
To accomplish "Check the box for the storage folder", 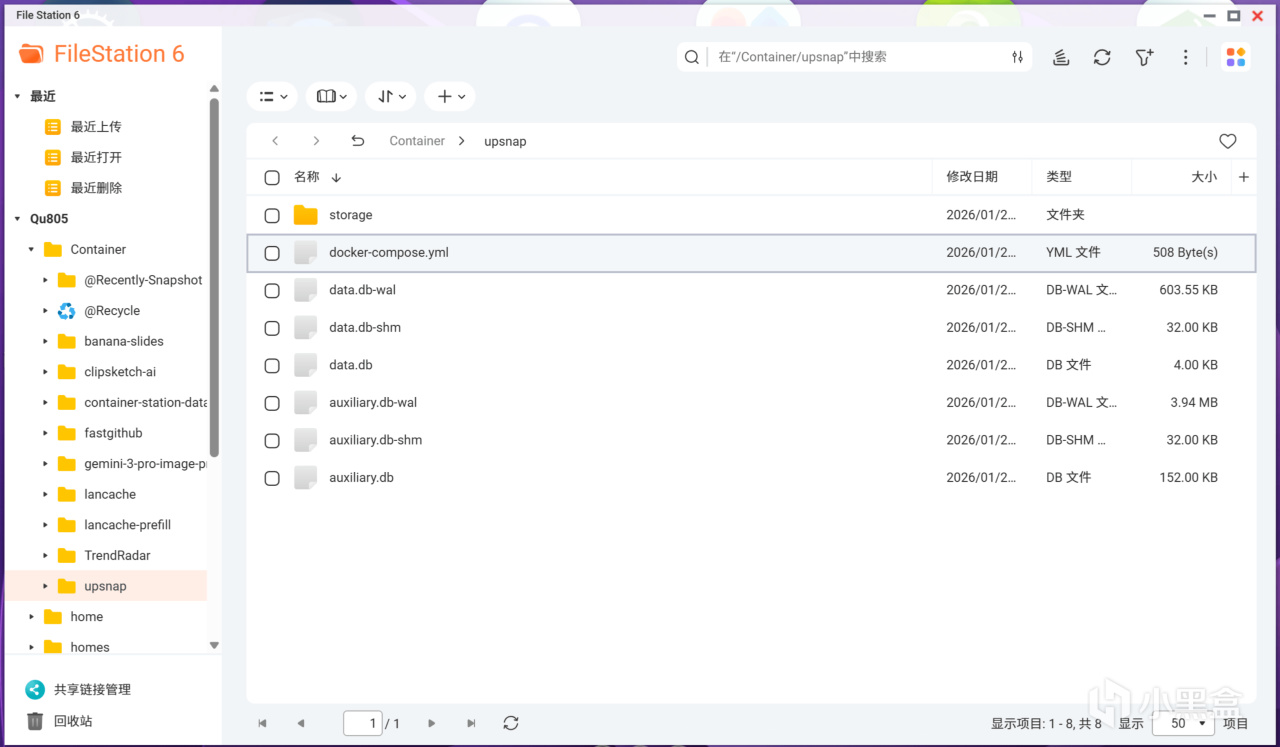I will [x=272, y=215].
